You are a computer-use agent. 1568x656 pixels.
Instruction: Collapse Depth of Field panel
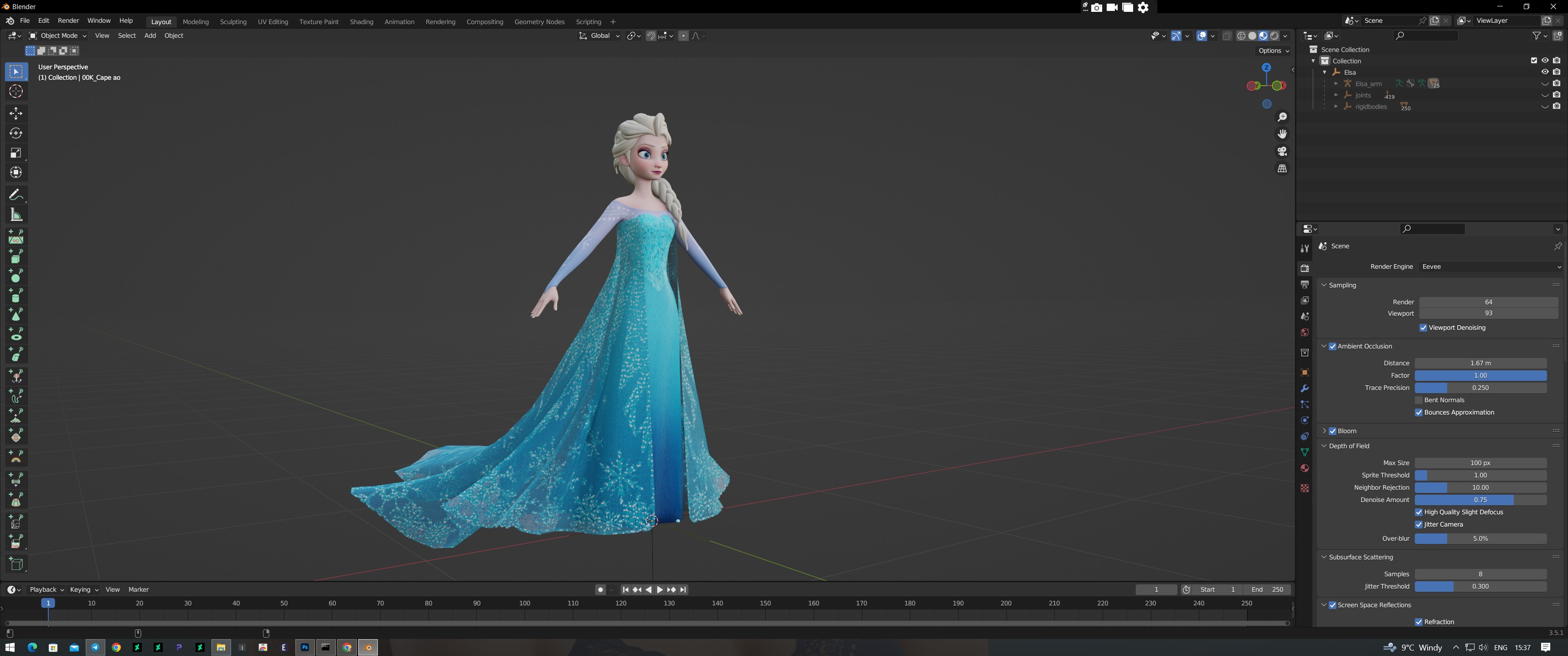click(1324, 446)
